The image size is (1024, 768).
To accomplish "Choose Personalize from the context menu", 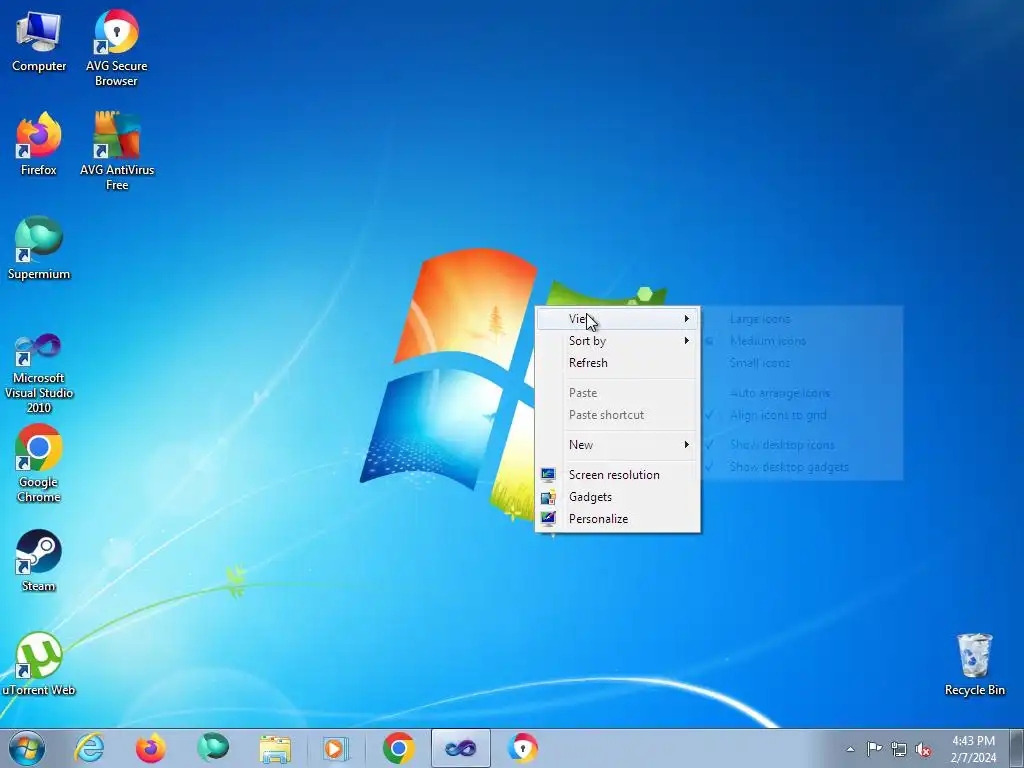I will [618, 519].
